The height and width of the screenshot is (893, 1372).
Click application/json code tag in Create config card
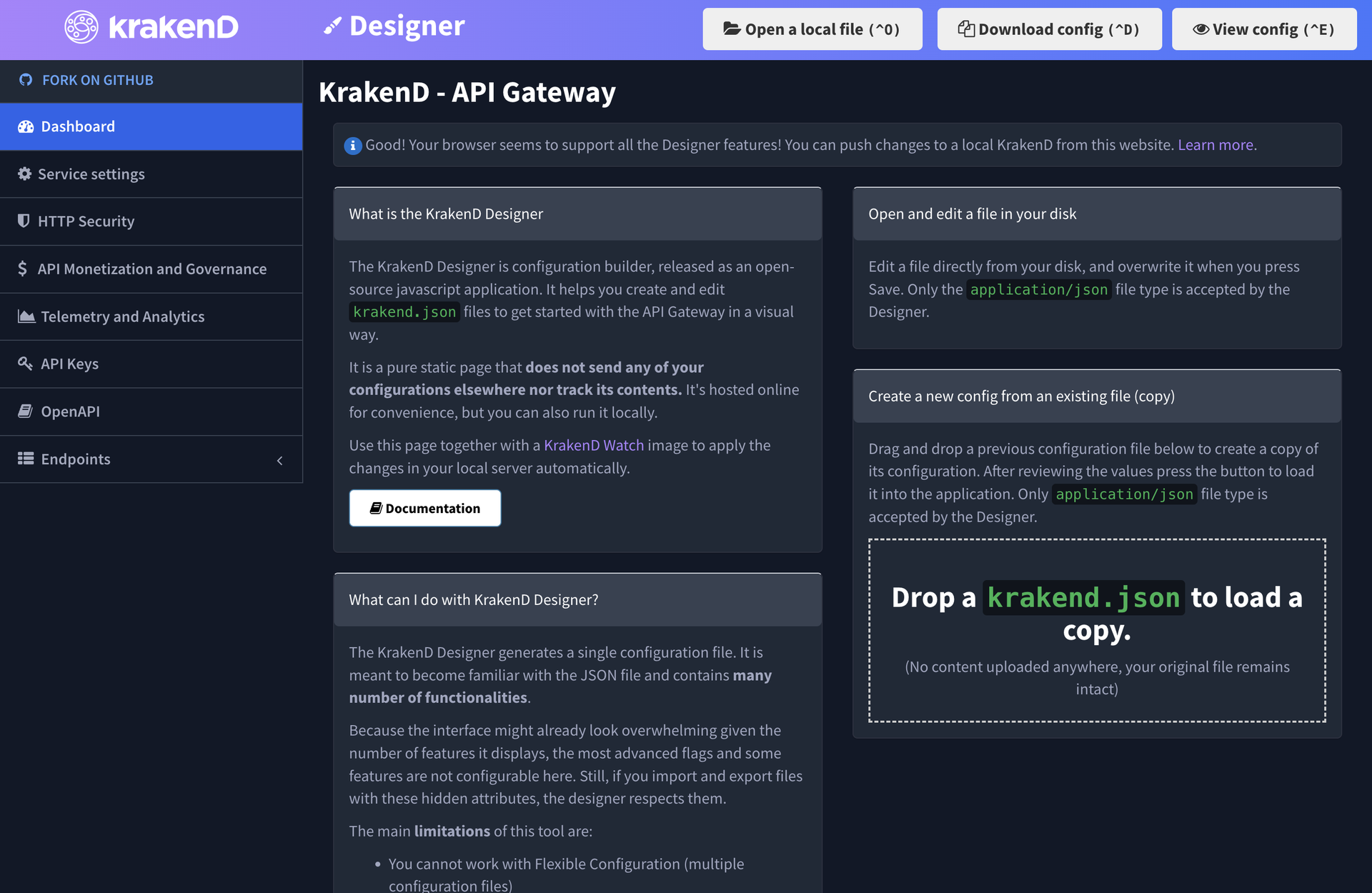coord(1125,494)
